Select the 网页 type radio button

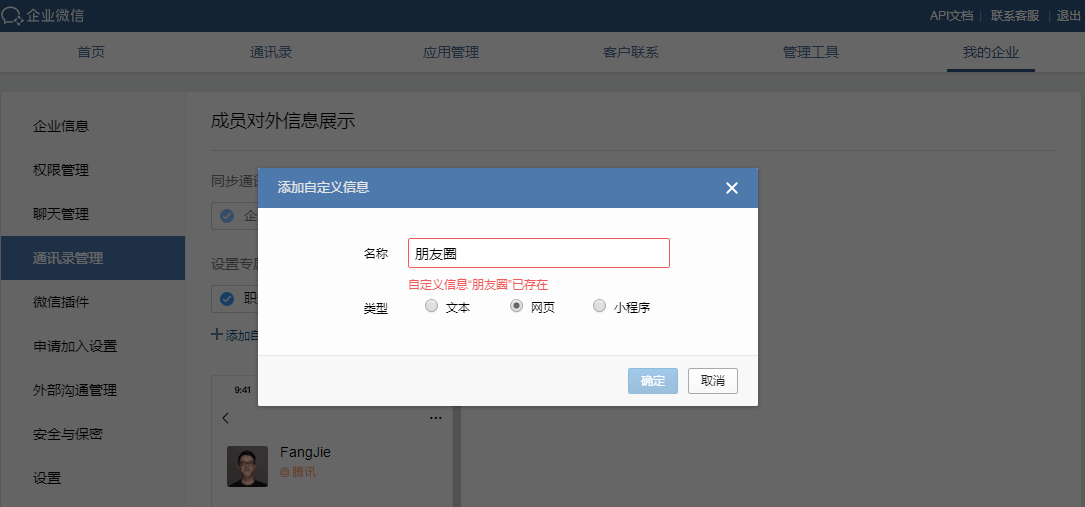tap(516, 306)
